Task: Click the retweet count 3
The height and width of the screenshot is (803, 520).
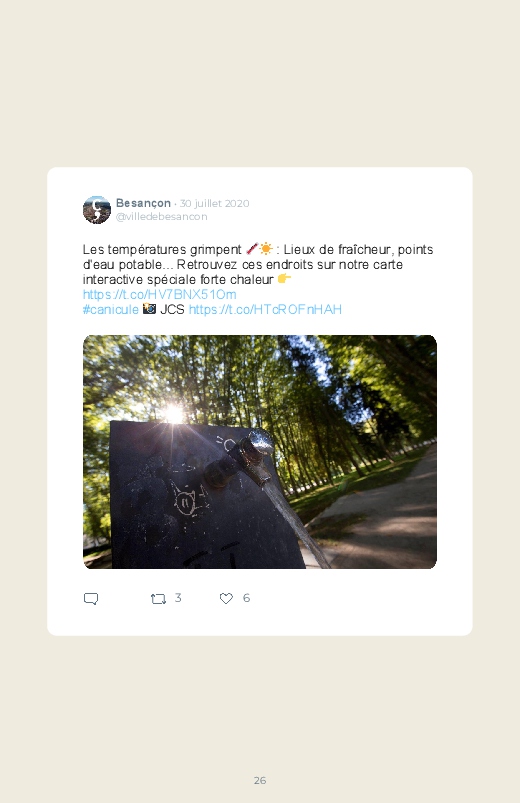Action: [x=178, y=598]
